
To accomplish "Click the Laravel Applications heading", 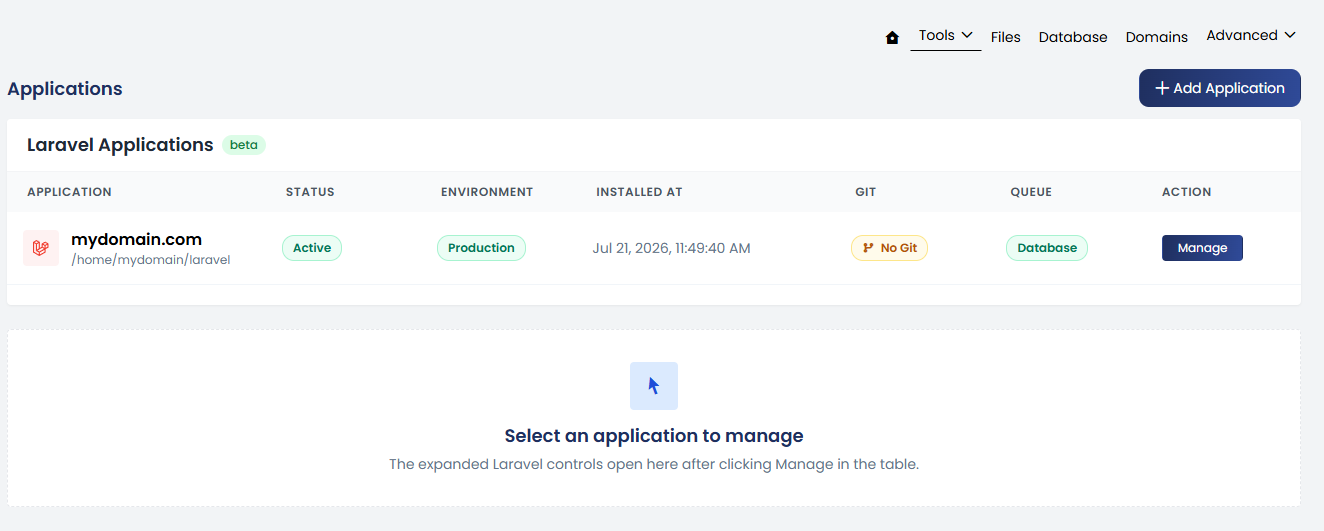I will click(x=120, y=145).
